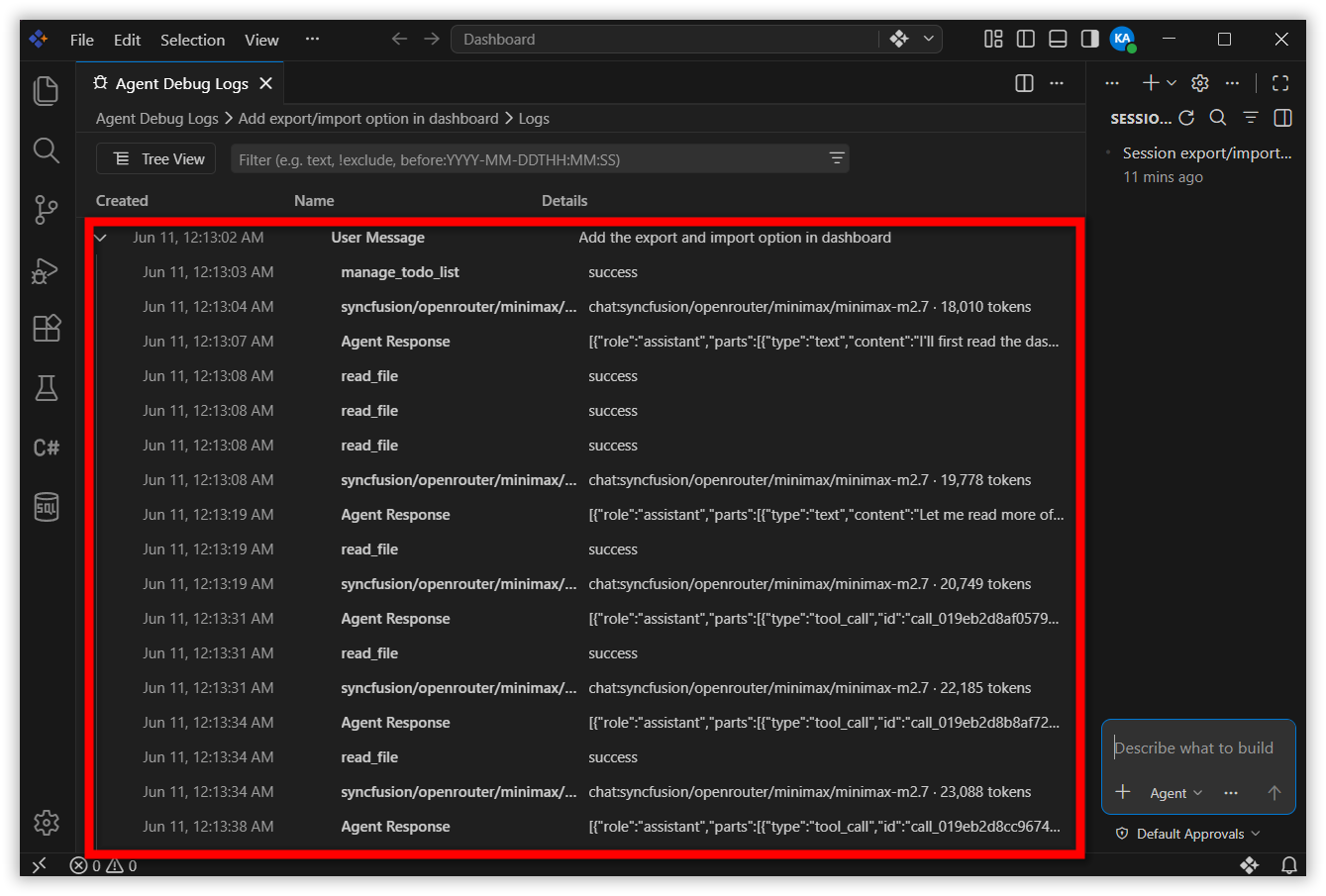Send the chat message arrow
The image size is (1326, 896).
(1275, 792)
